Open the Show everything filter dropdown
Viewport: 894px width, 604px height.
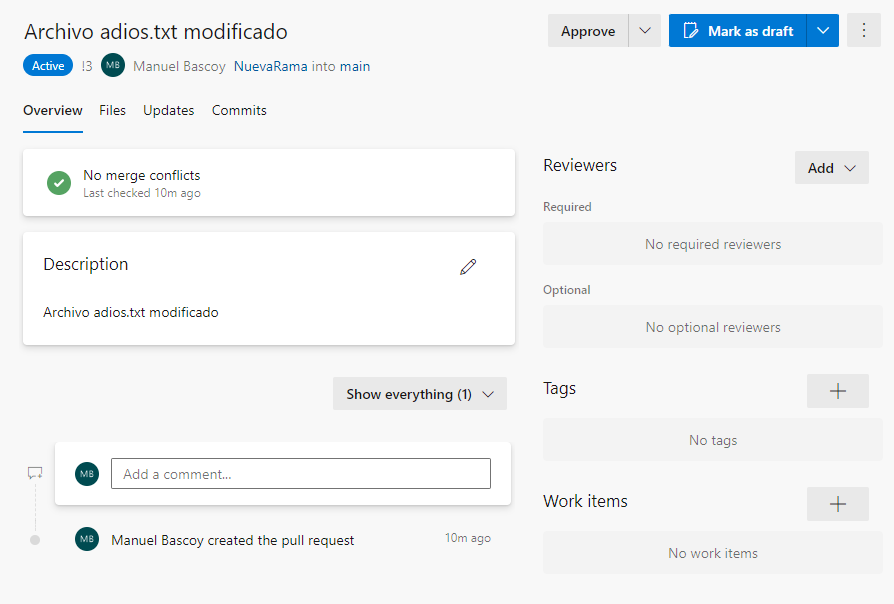420,394
